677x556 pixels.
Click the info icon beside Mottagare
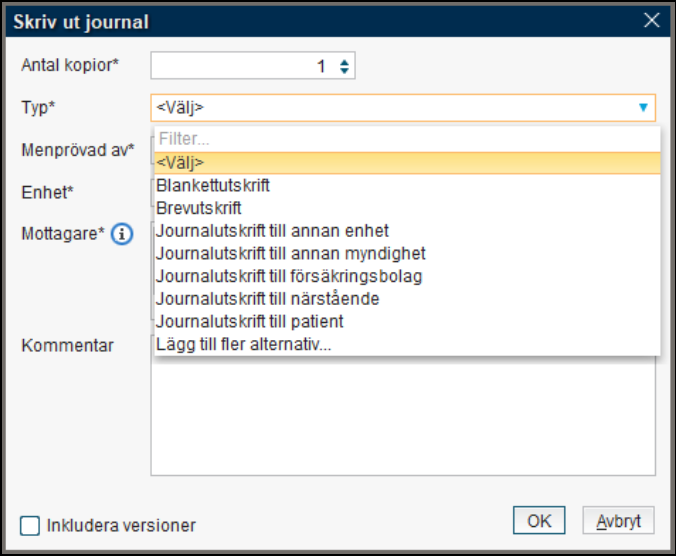click(122, 234)
